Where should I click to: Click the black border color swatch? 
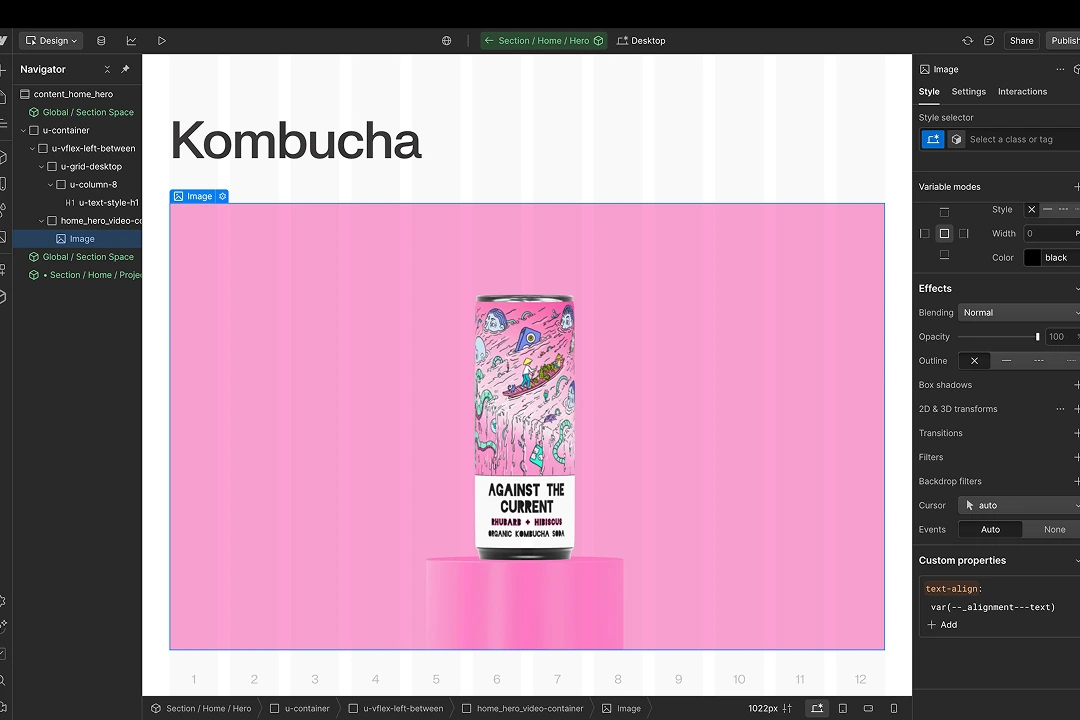(x=1032, y=258)
